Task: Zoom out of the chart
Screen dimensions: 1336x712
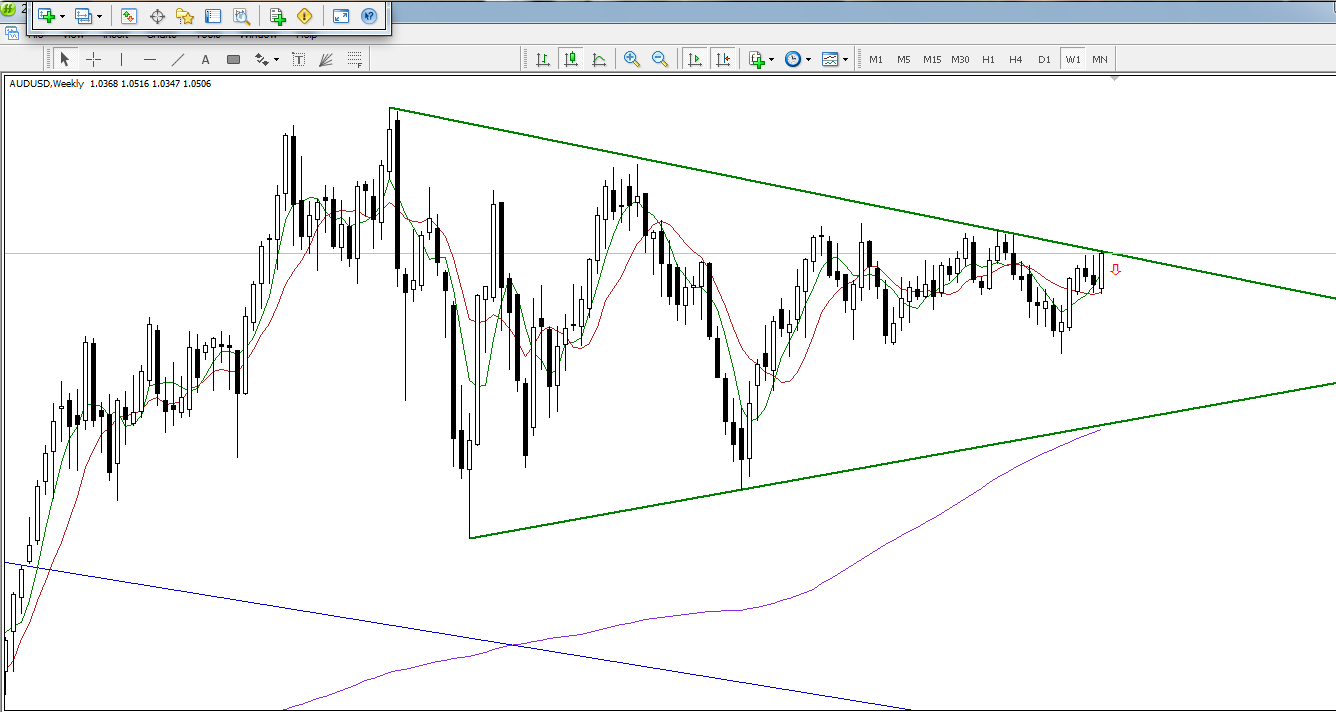Action: pos(660,60)
